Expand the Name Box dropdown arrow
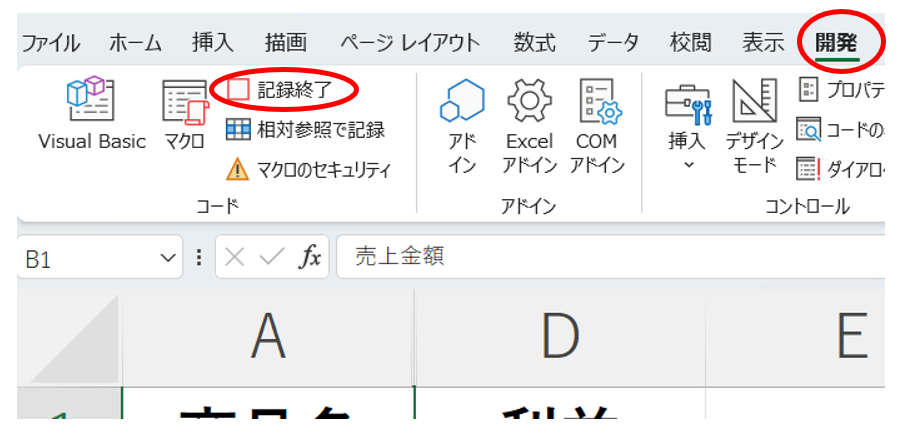902x442 pixels. click(167, 258)
